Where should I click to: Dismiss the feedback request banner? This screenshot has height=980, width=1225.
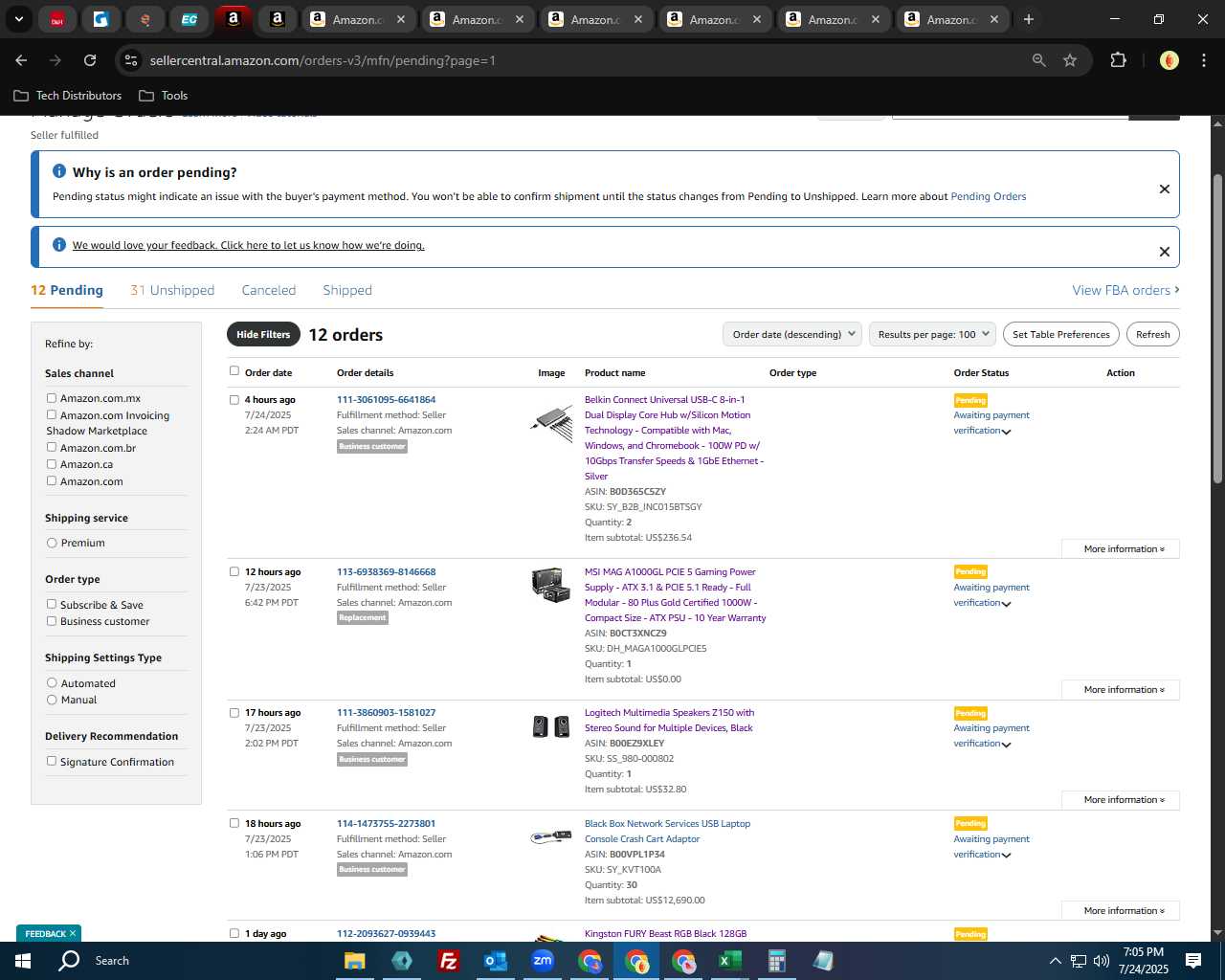(1165, 252)
